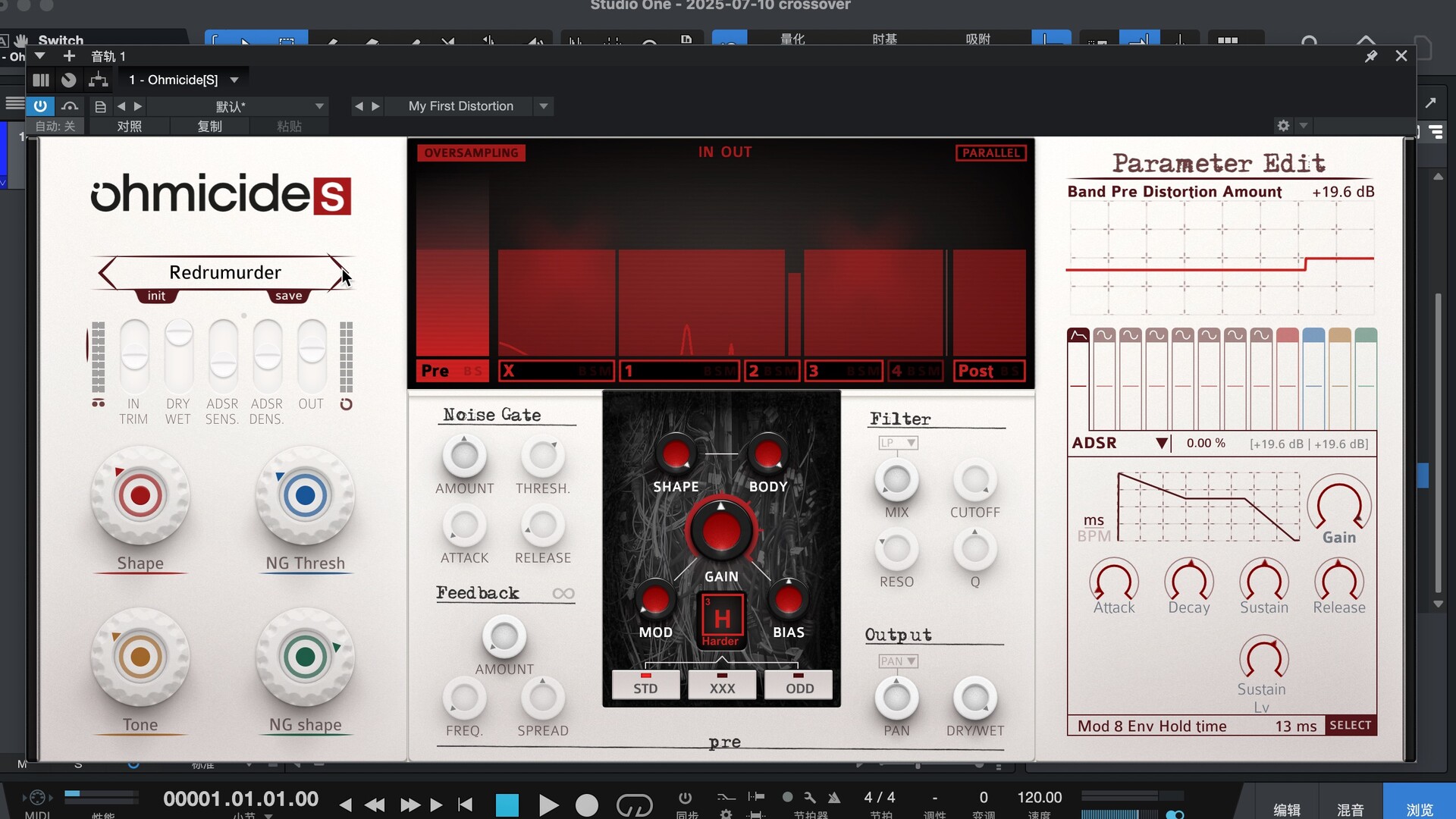
Task: Return to zero with skip-start icon
Action: pos(466,805)
